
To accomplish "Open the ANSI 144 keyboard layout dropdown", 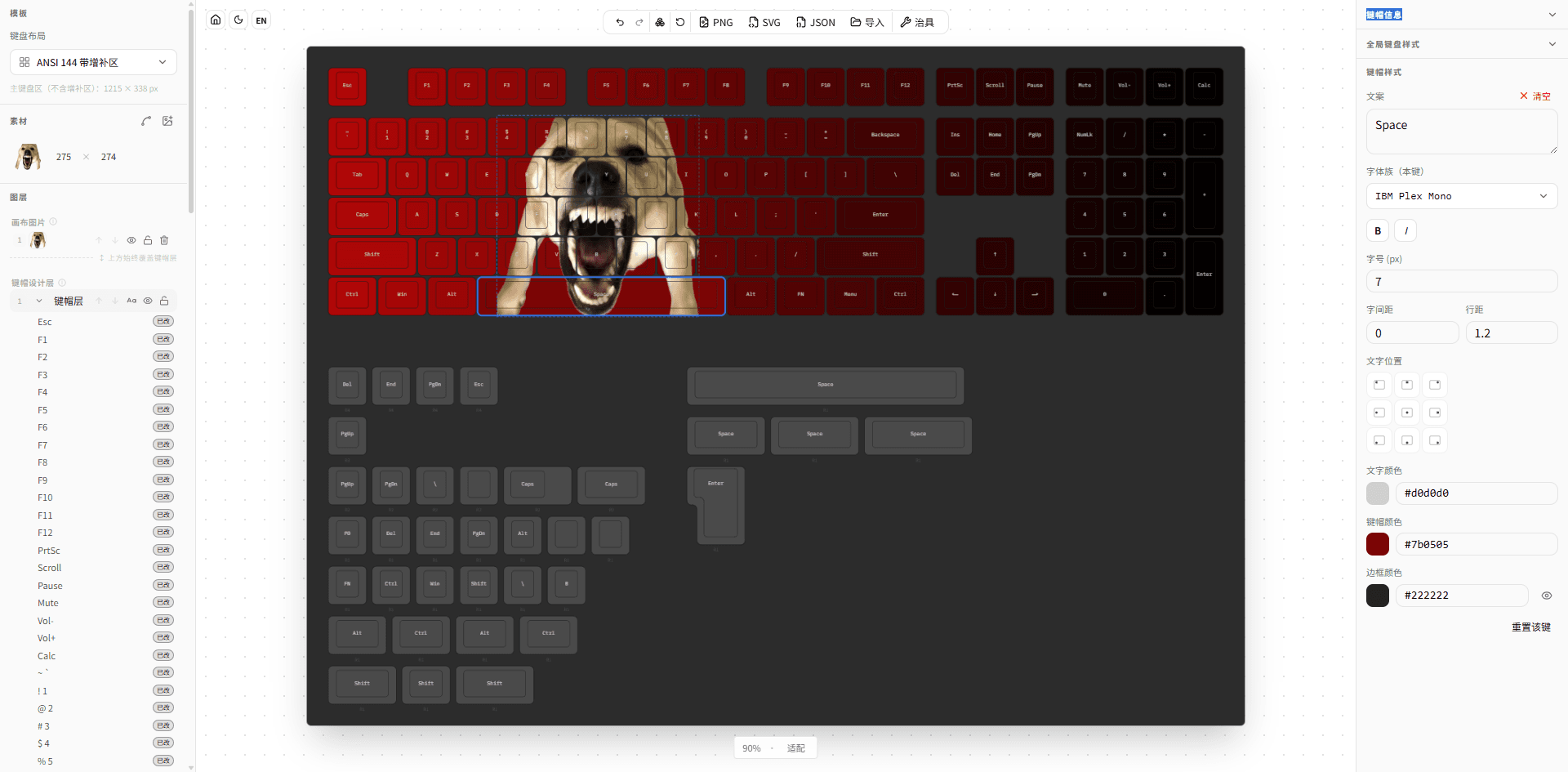I will [93, 62].
